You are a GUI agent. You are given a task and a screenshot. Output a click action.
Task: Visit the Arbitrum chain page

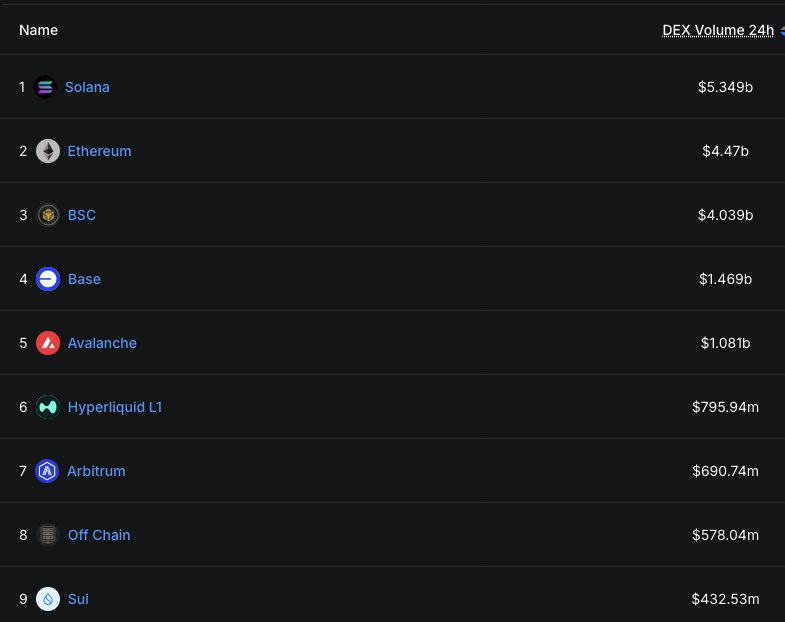pyautogui.click(x=96, y=471)
